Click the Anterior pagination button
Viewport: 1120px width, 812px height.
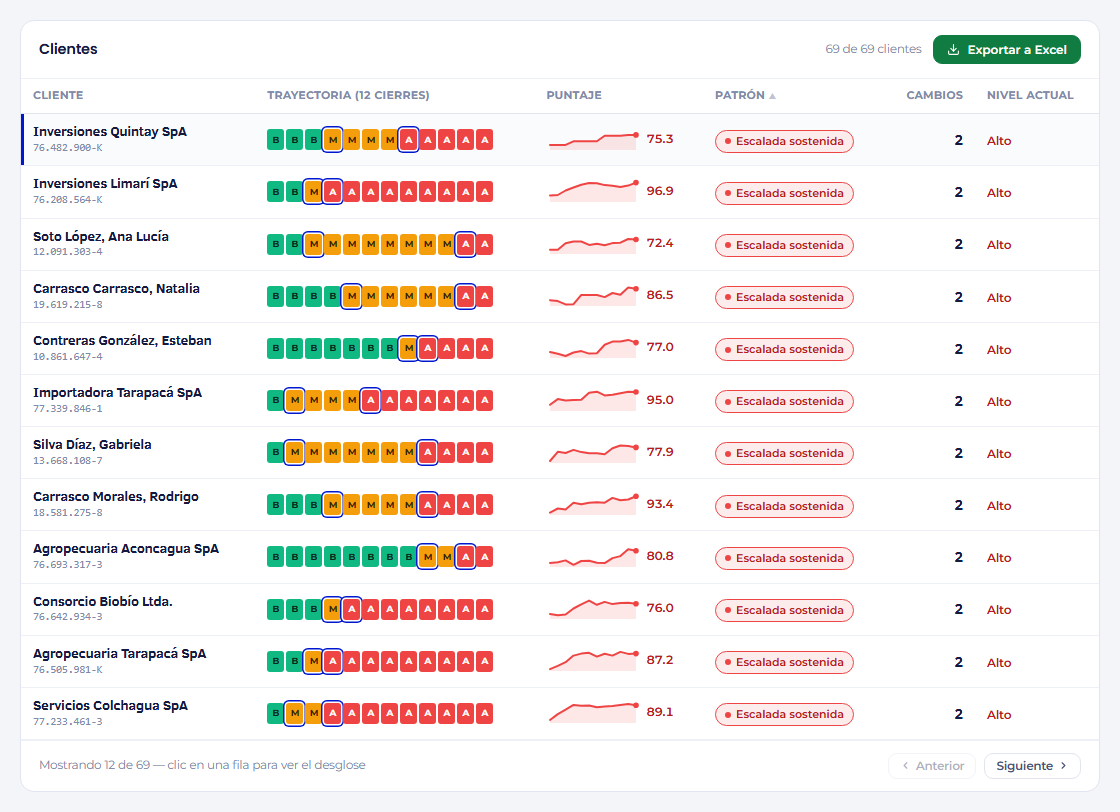coord(932,766)
